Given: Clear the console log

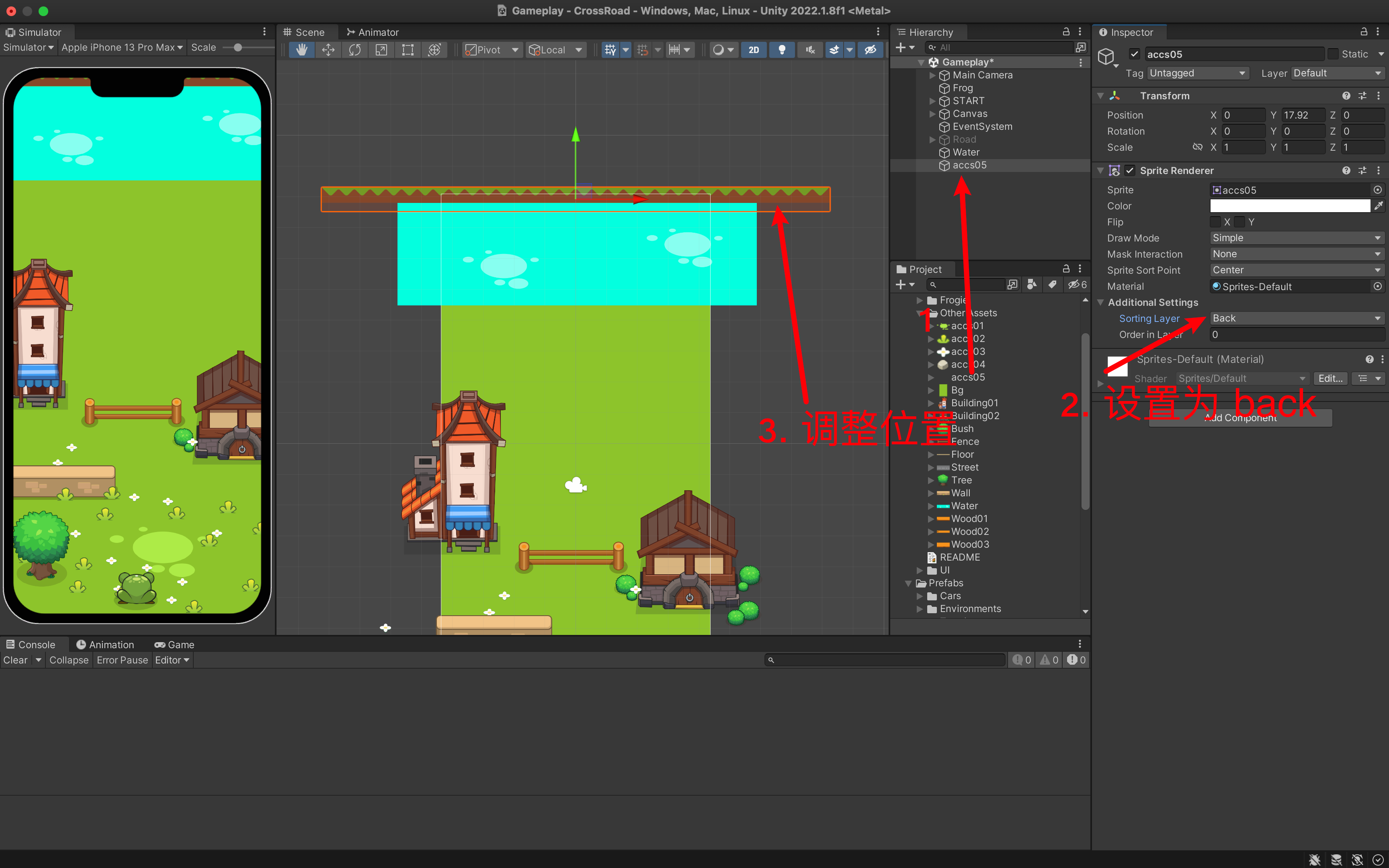Looking at the screenshot, I should (16, 660).
